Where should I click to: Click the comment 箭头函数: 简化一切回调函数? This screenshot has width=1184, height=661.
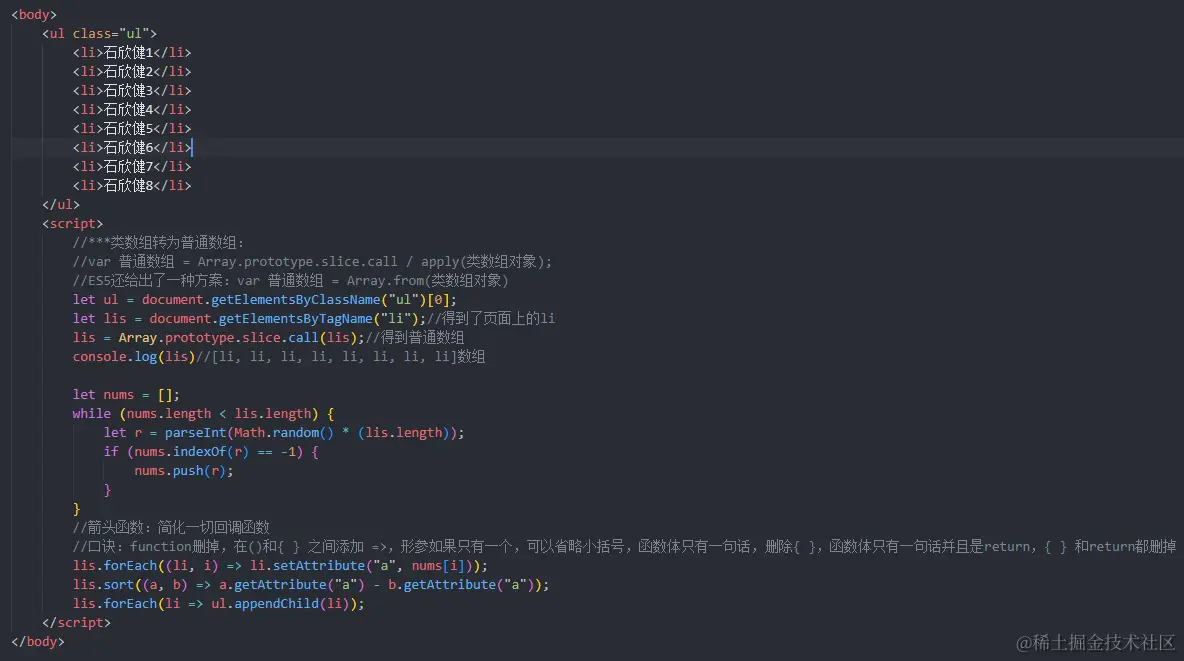click(171, 527)
